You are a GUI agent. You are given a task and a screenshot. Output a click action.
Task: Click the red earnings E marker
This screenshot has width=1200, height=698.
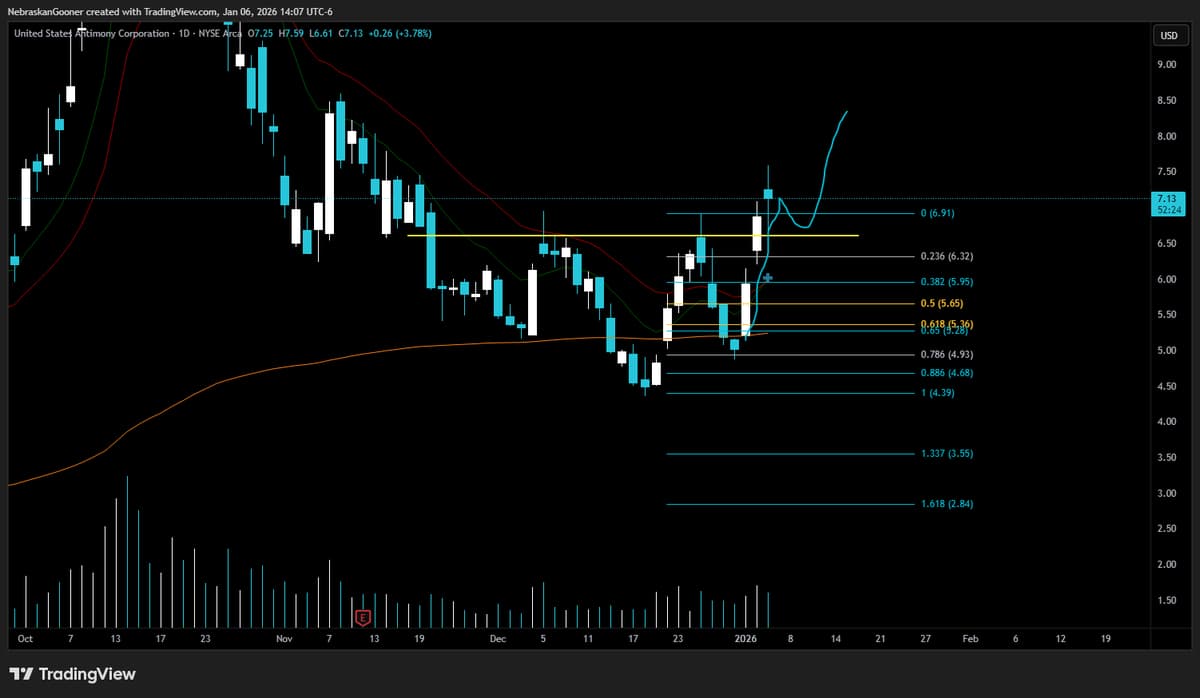[x=363, y=617]
